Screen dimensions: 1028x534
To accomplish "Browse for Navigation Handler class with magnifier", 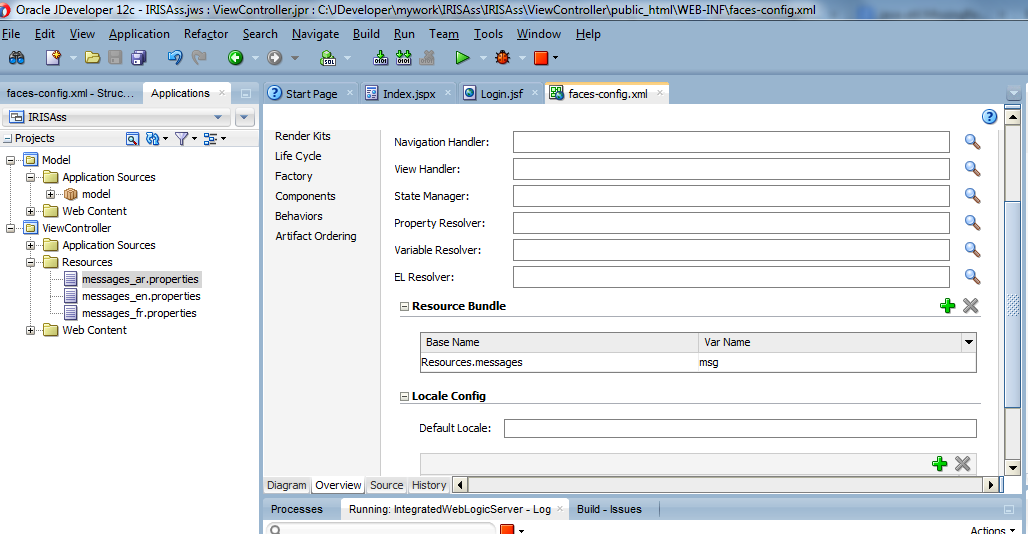I will (x=972, y=142).
